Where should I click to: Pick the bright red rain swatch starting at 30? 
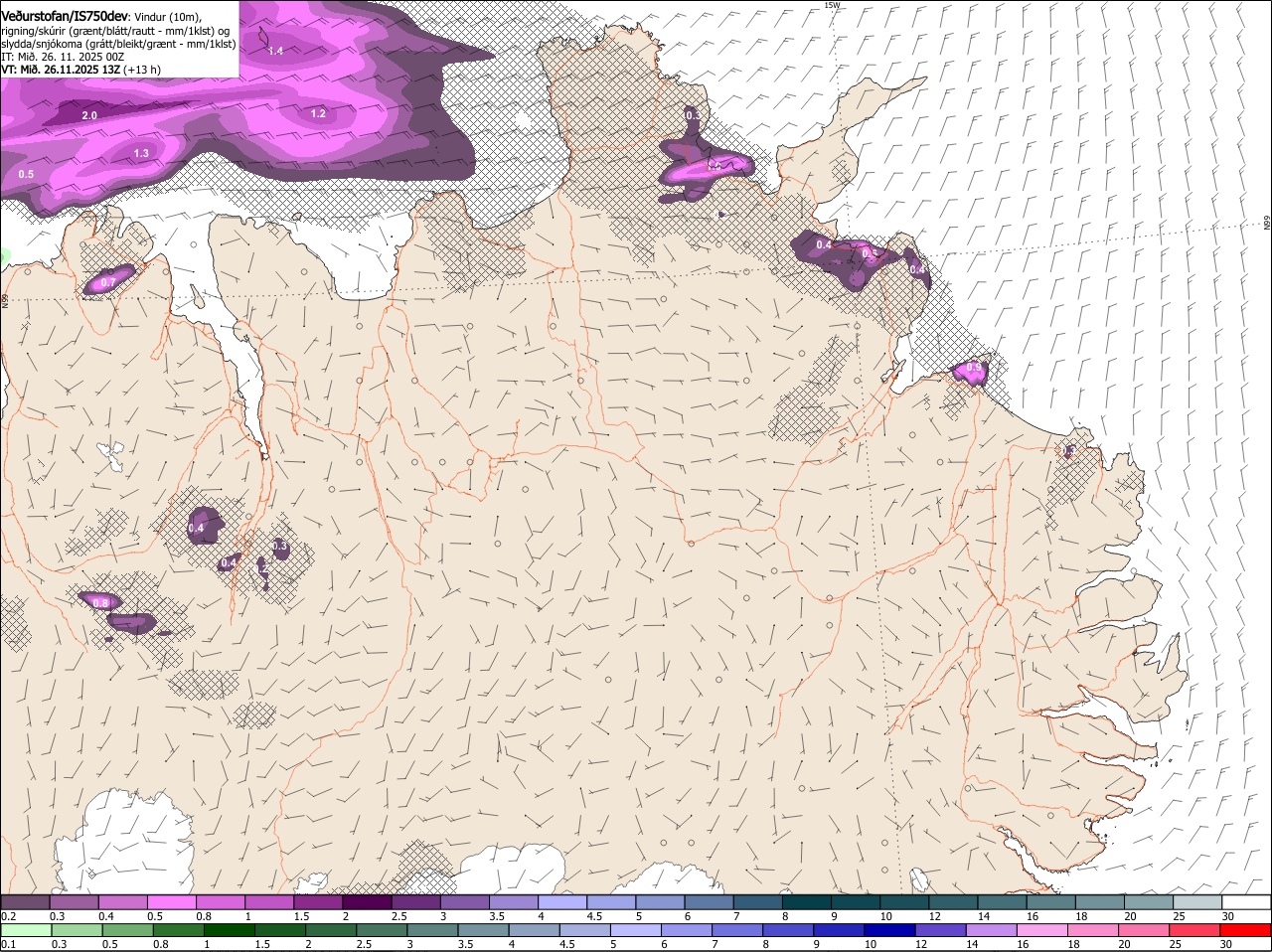click(1246, 931)
